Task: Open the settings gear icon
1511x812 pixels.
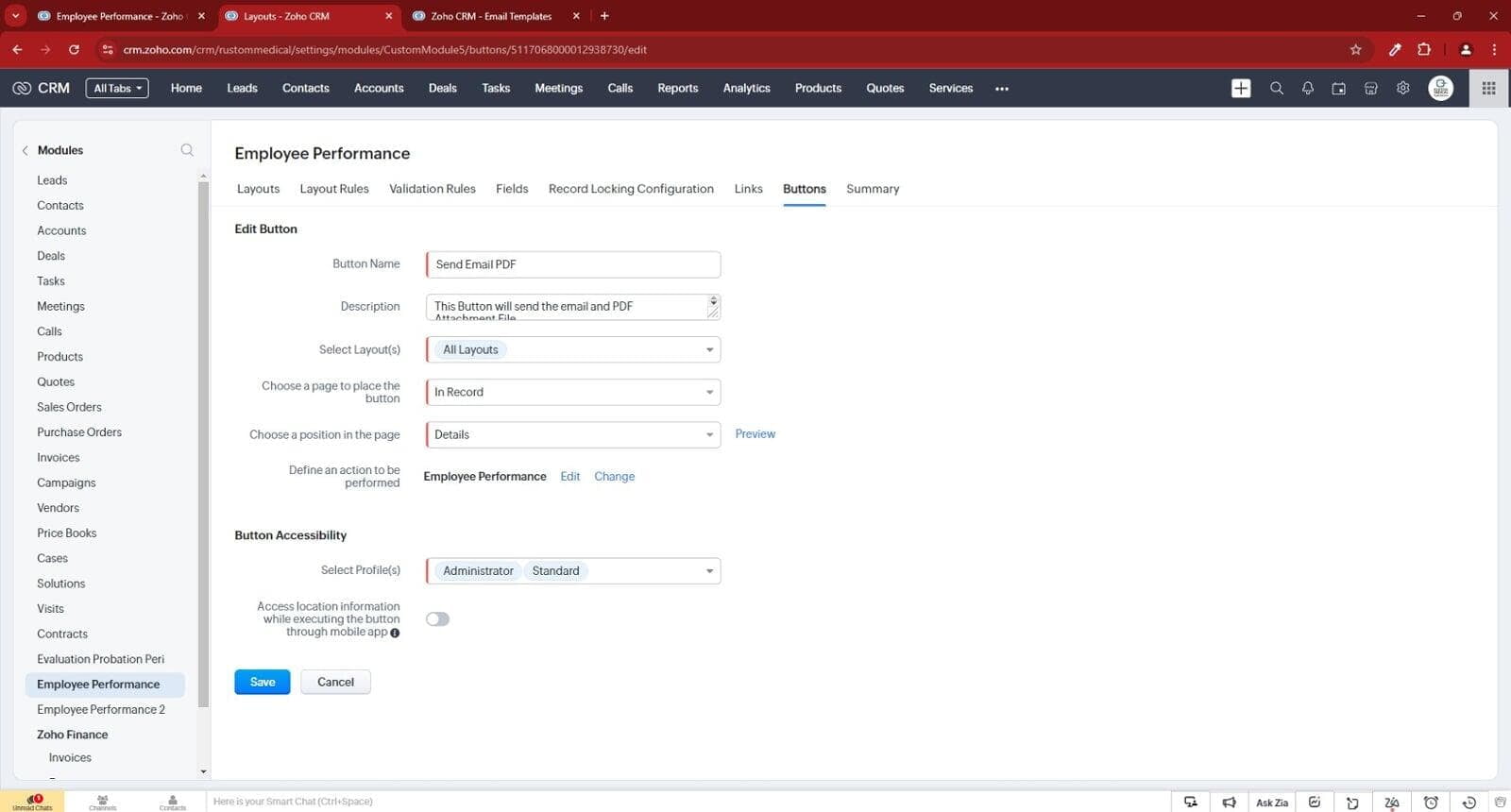Action: click(x=1403, y=88)
